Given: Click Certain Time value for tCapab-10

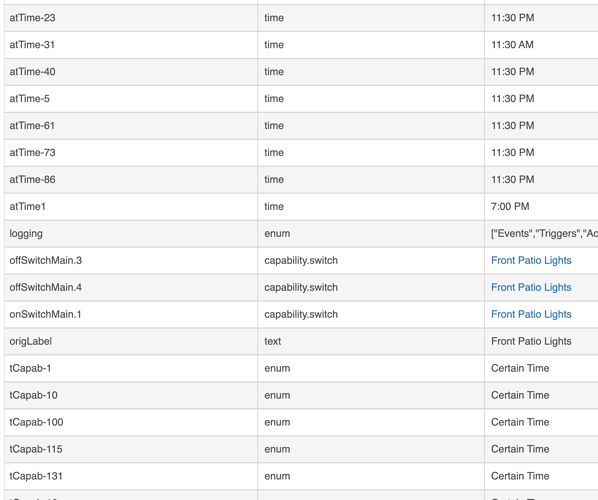Looking at the screenshot, I should coord(520,395).
